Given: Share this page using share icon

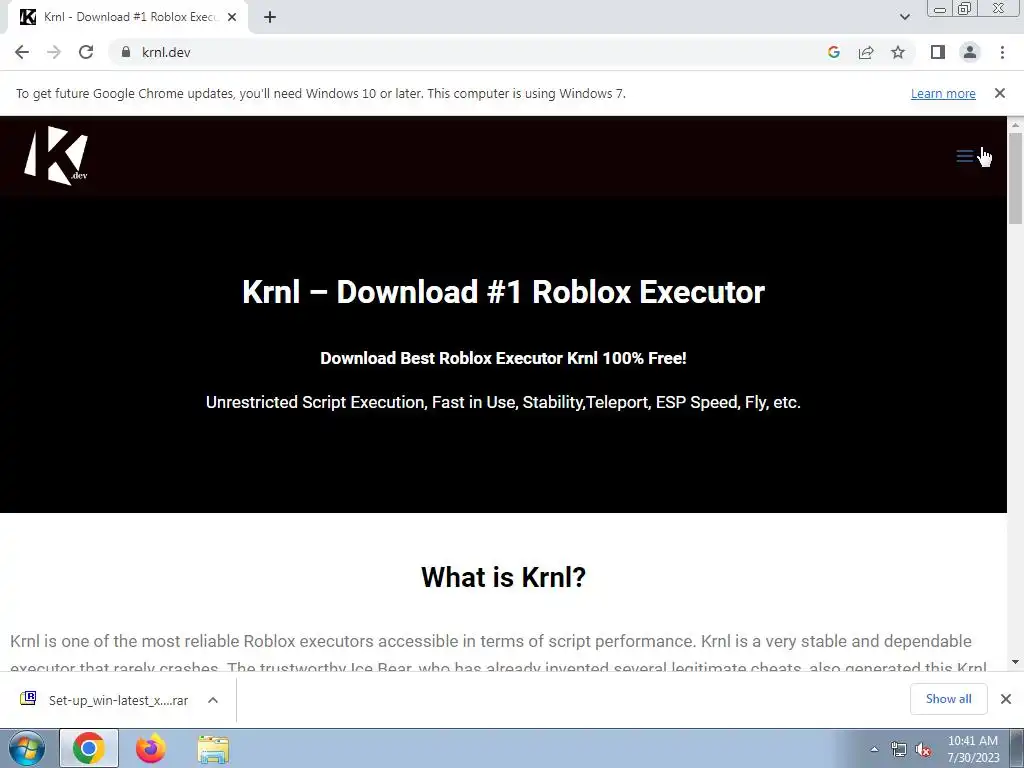Looking at the screenshot, I should point(866,52).
